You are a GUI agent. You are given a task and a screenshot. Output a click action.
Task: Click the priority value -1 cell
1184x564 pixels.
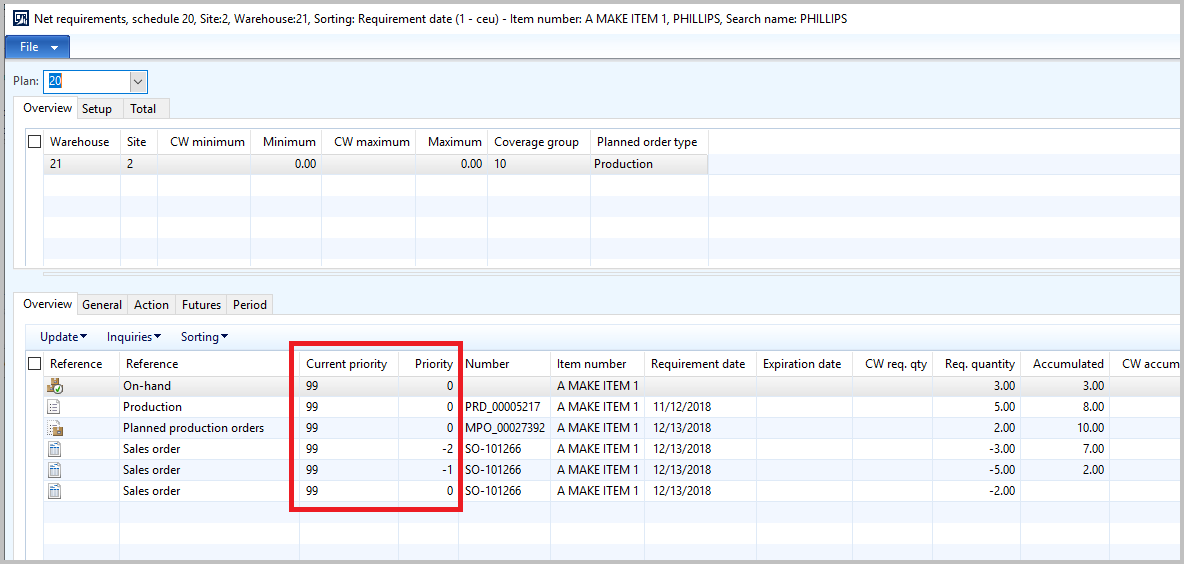(429, 470)
